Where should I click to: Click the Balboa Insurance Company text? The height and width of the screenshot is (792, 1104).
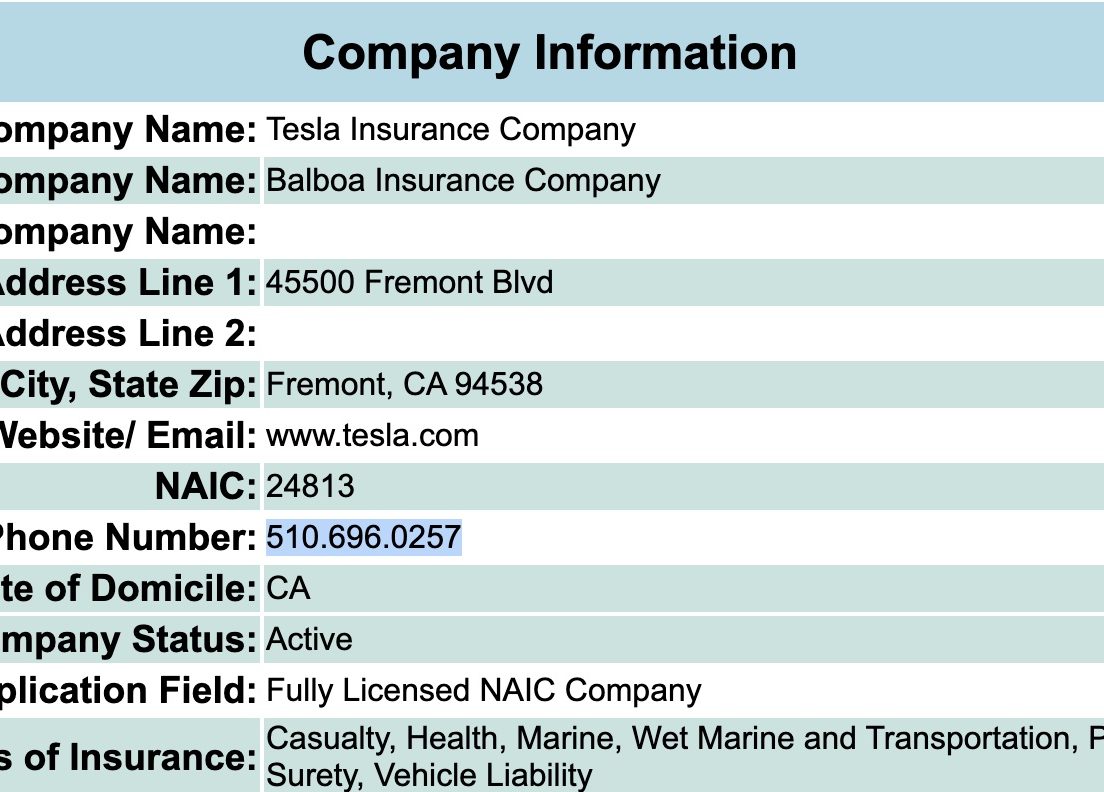tap(463, 180)
